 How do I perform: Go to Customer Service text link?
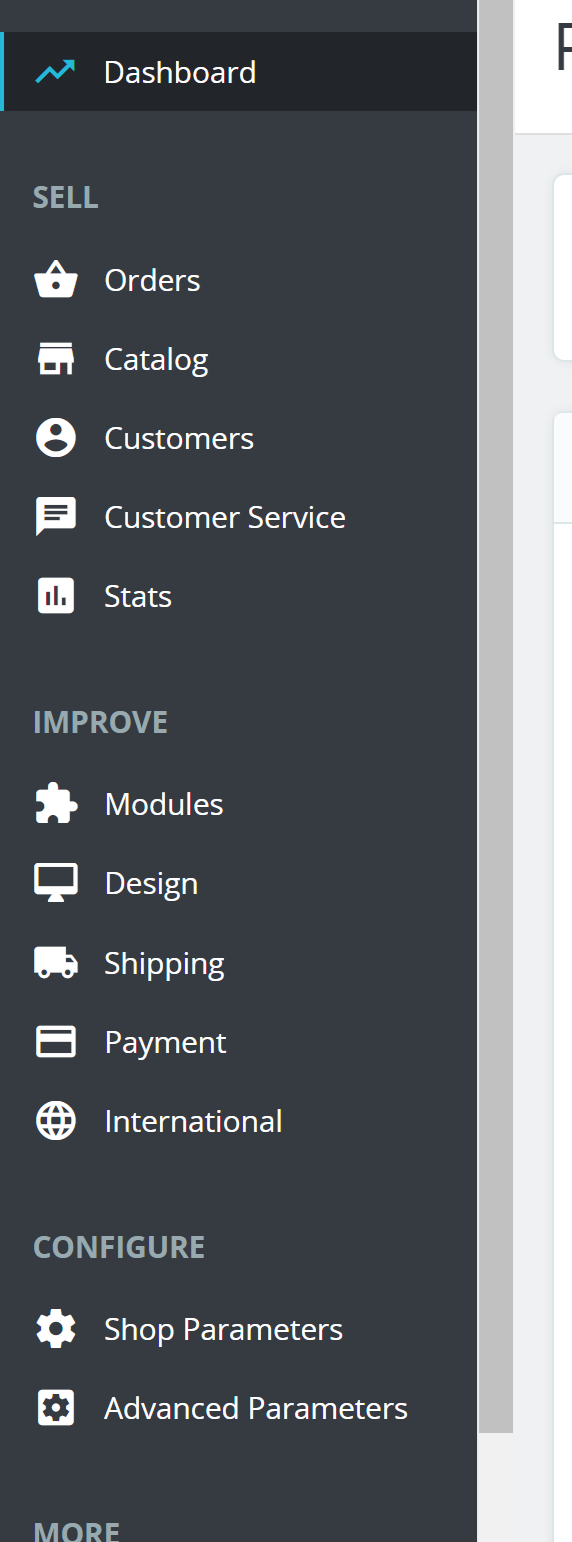click(225, 517)
